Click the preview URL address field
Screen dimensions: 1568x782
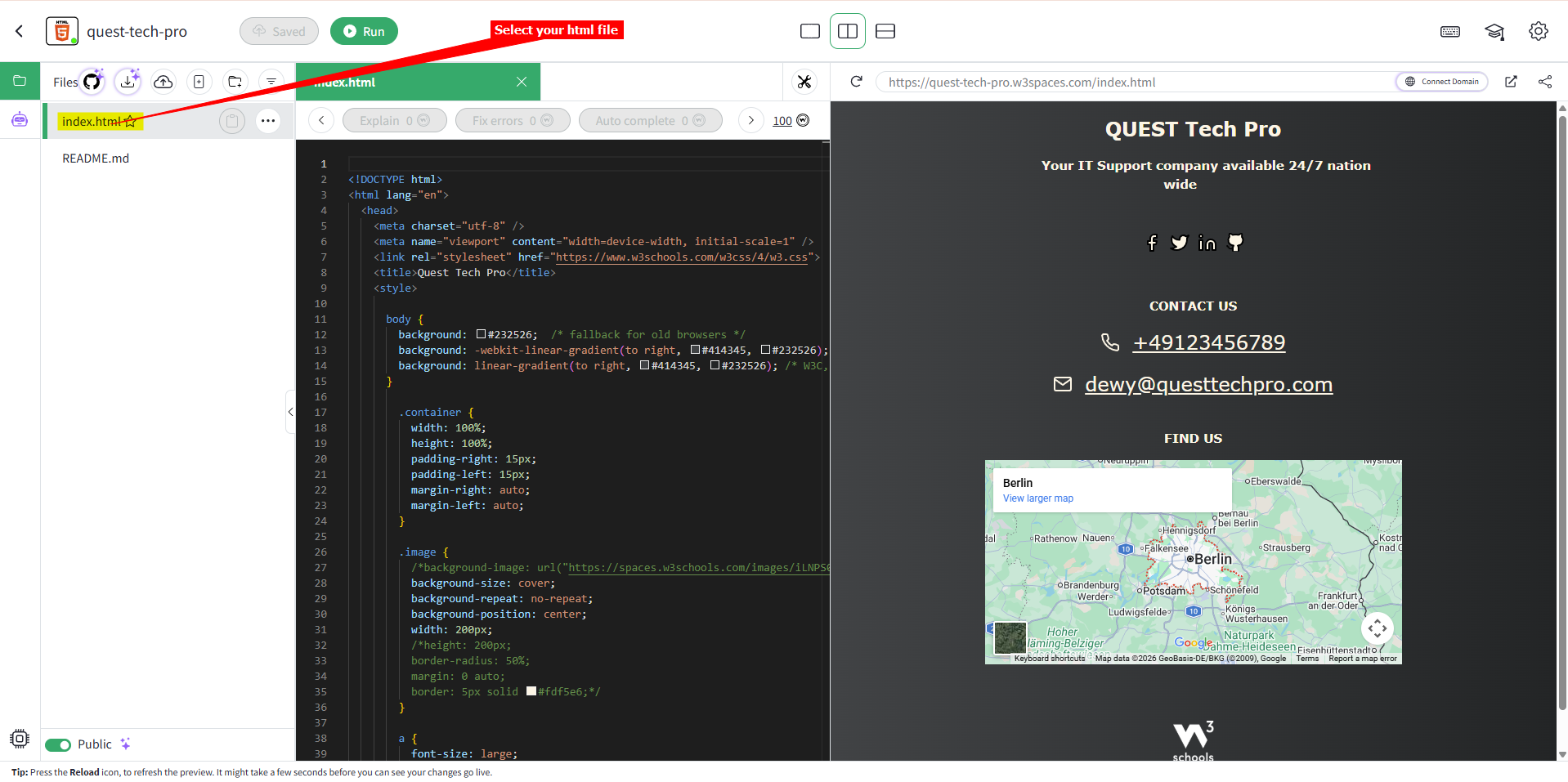coord(1136,82)
